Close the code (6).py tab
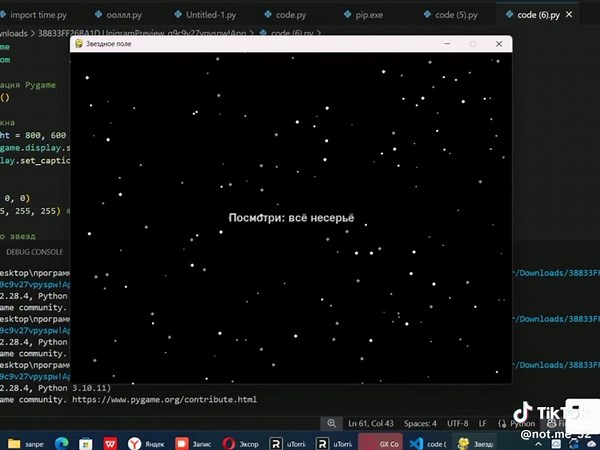This screenshot has width=600, height=450. tap(569, 15)
